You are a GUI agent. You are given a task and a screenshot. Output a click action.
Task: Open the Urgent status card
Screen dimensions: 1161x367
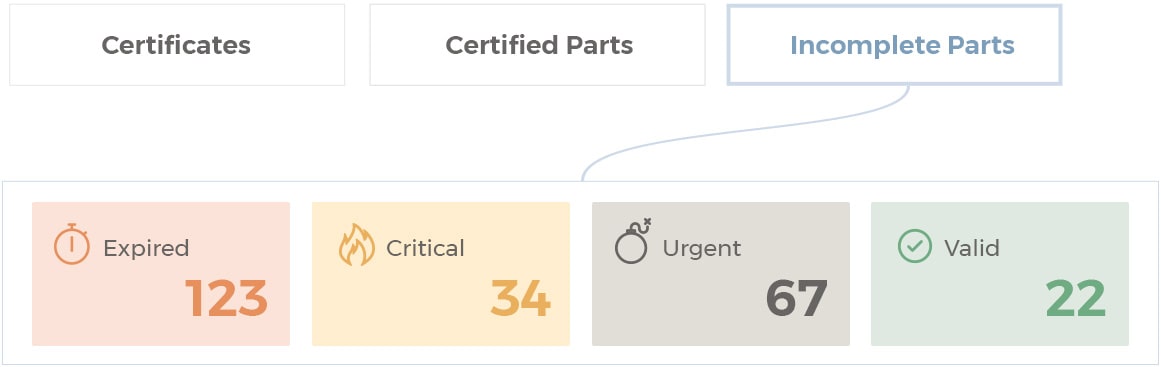(x=720, y=274)
